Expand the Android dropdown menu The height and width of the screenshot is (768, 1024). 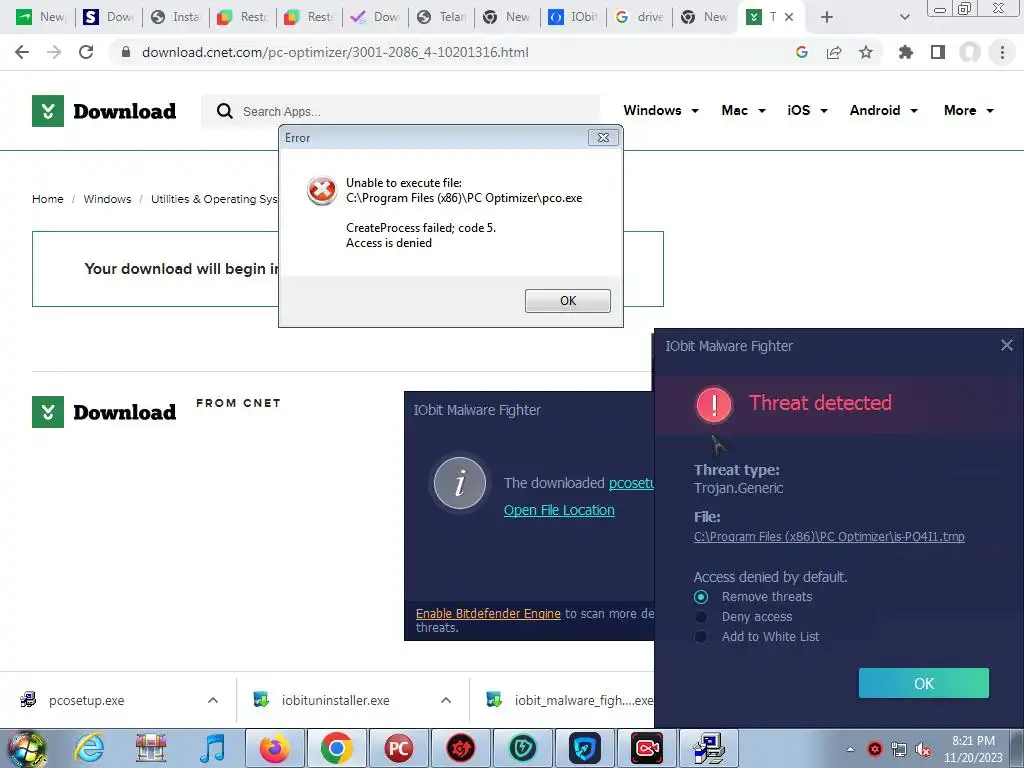[884, 110]
